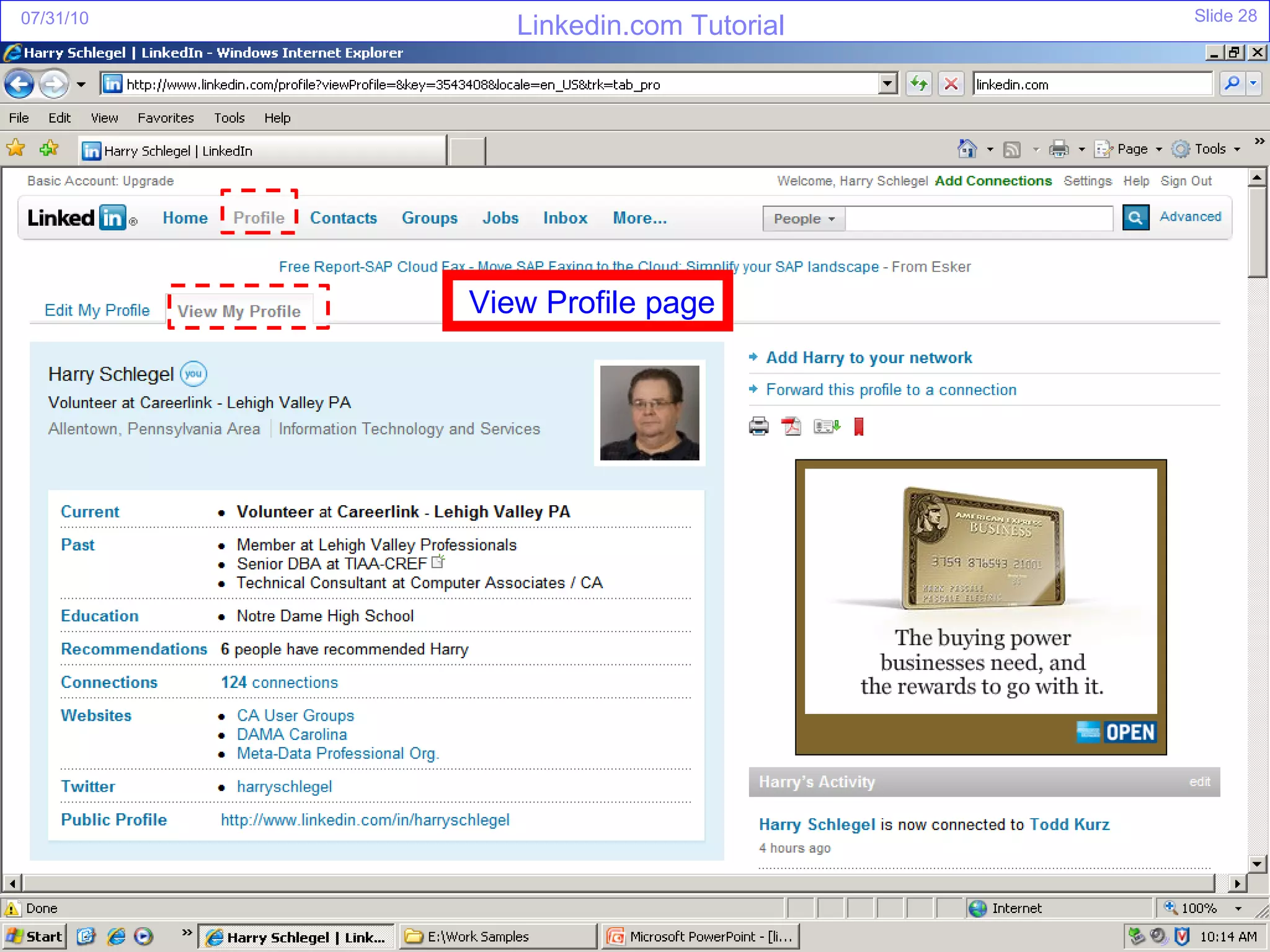Click the note icon next to TIAA-CREF
Image resolution: width=1270 pixels, height=952 pixels.
438,562
